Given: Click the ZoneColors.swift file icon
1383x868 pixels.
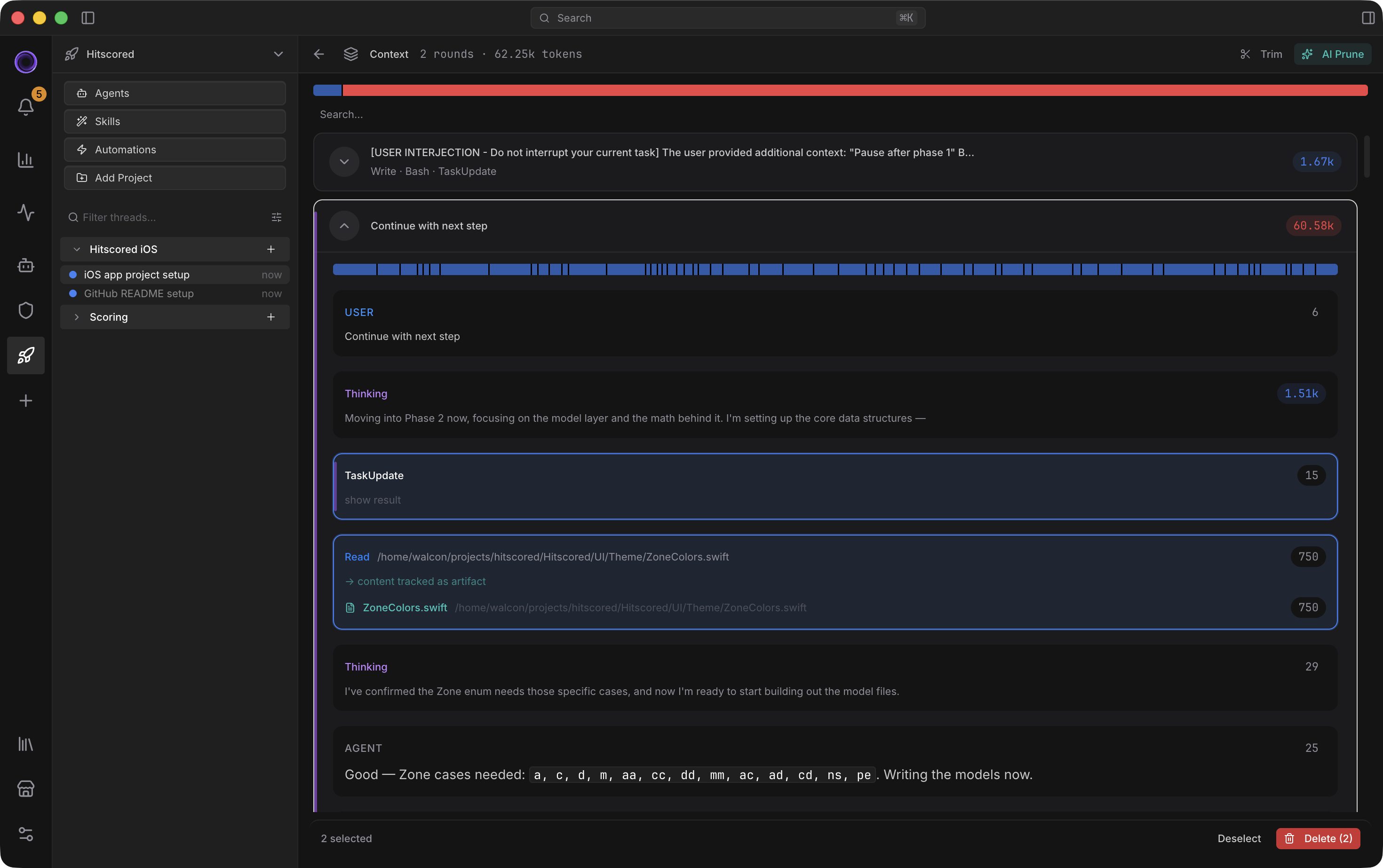Looking at the screenshot, I should coord(350,608).
